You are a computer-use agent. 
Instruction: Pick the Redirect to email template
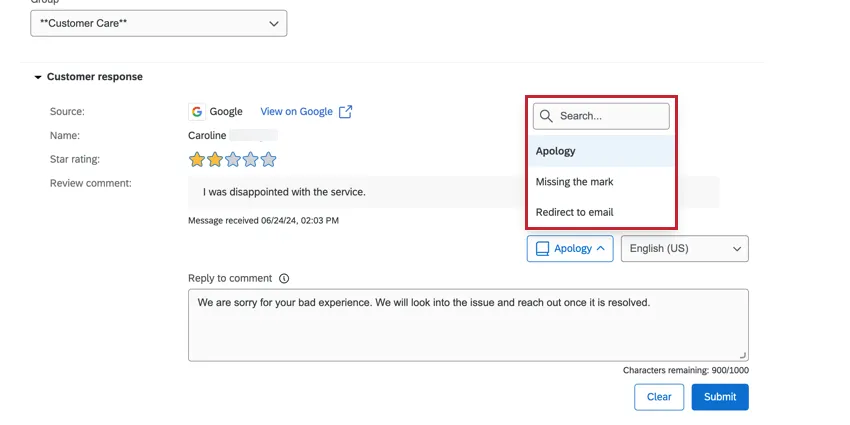click(x=574, y=212)
